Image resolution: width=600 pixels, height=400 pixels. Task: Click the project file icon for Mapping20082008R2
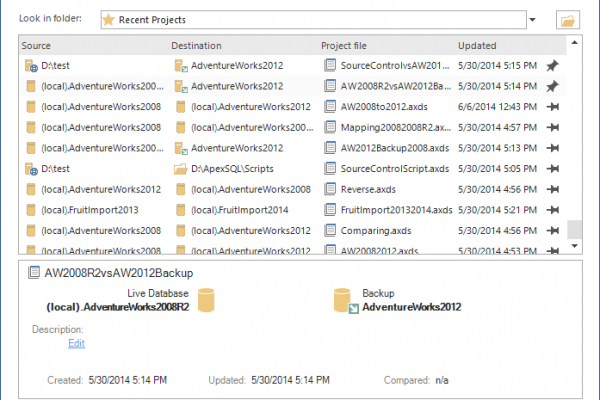(x=330, y=127)
